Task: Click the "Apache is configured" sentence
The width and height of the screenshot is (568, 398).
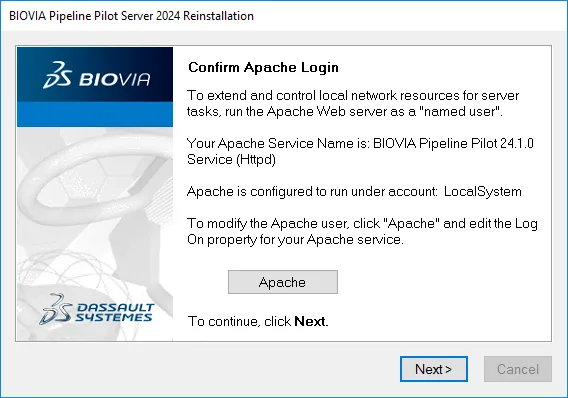Action: [x=354, y=191]
